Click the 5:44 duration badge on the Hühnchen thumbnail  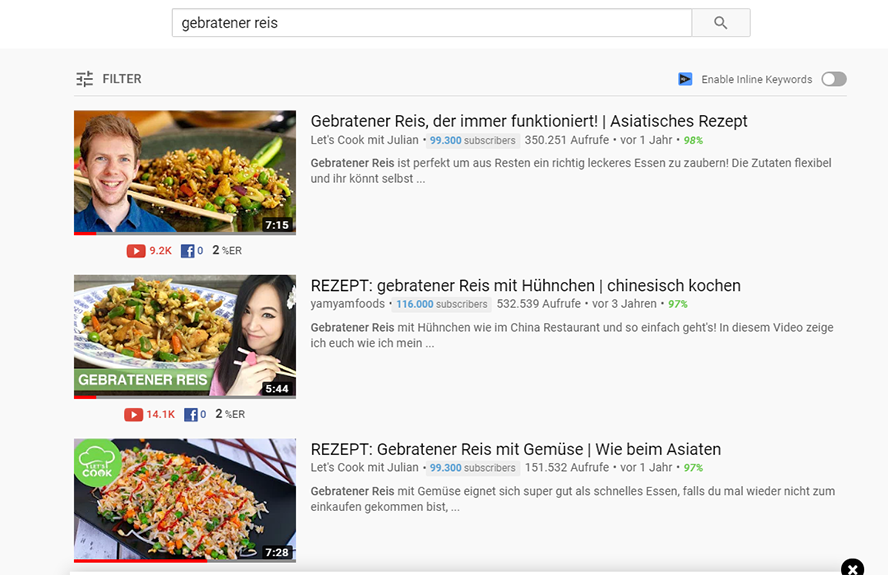[x=277, y=389]
